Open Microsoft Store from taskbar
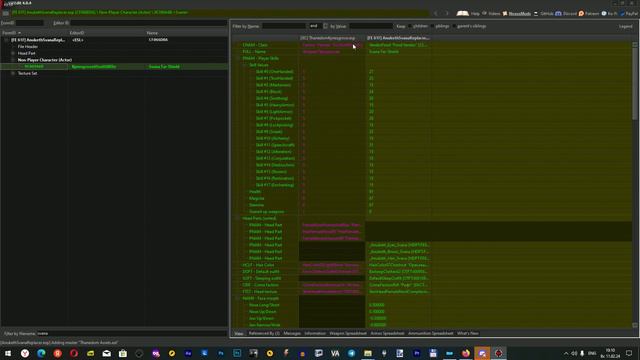640x360 pixels. point(123,353)
